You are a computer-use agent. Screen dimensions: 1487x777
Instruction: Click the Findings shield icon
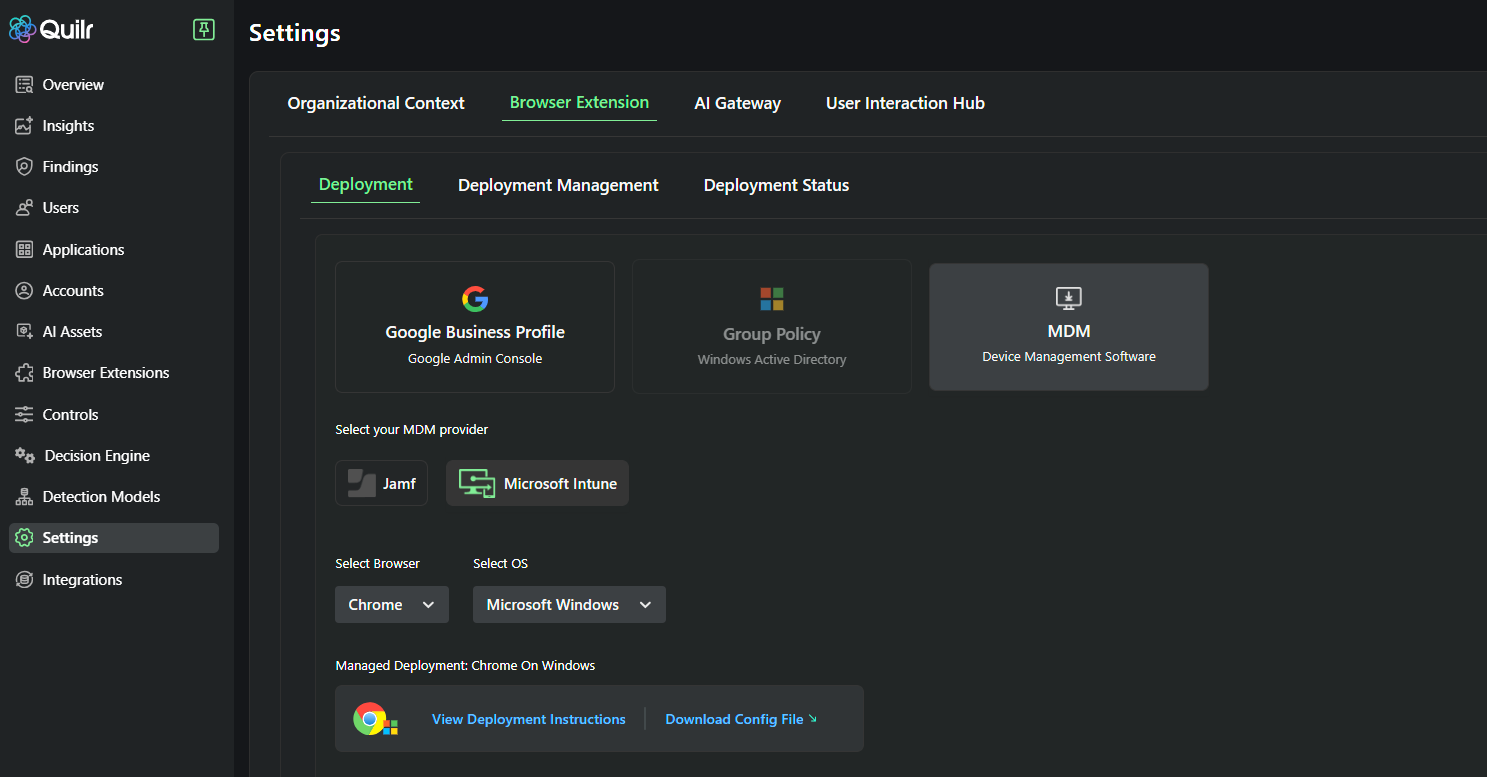[x=25, y=167]
